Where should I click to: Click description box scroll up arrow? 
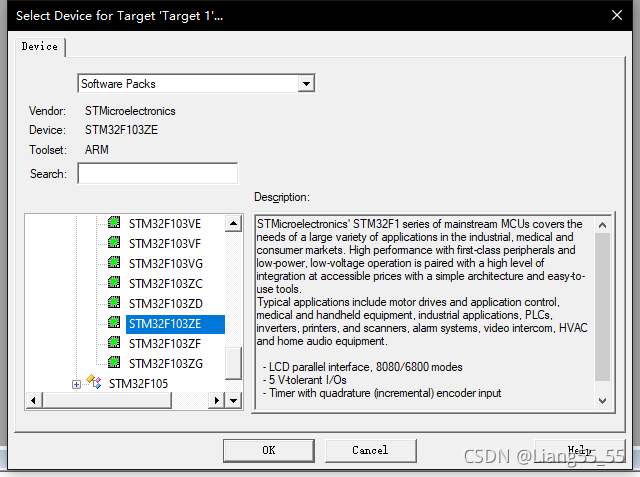click(602, 225)
